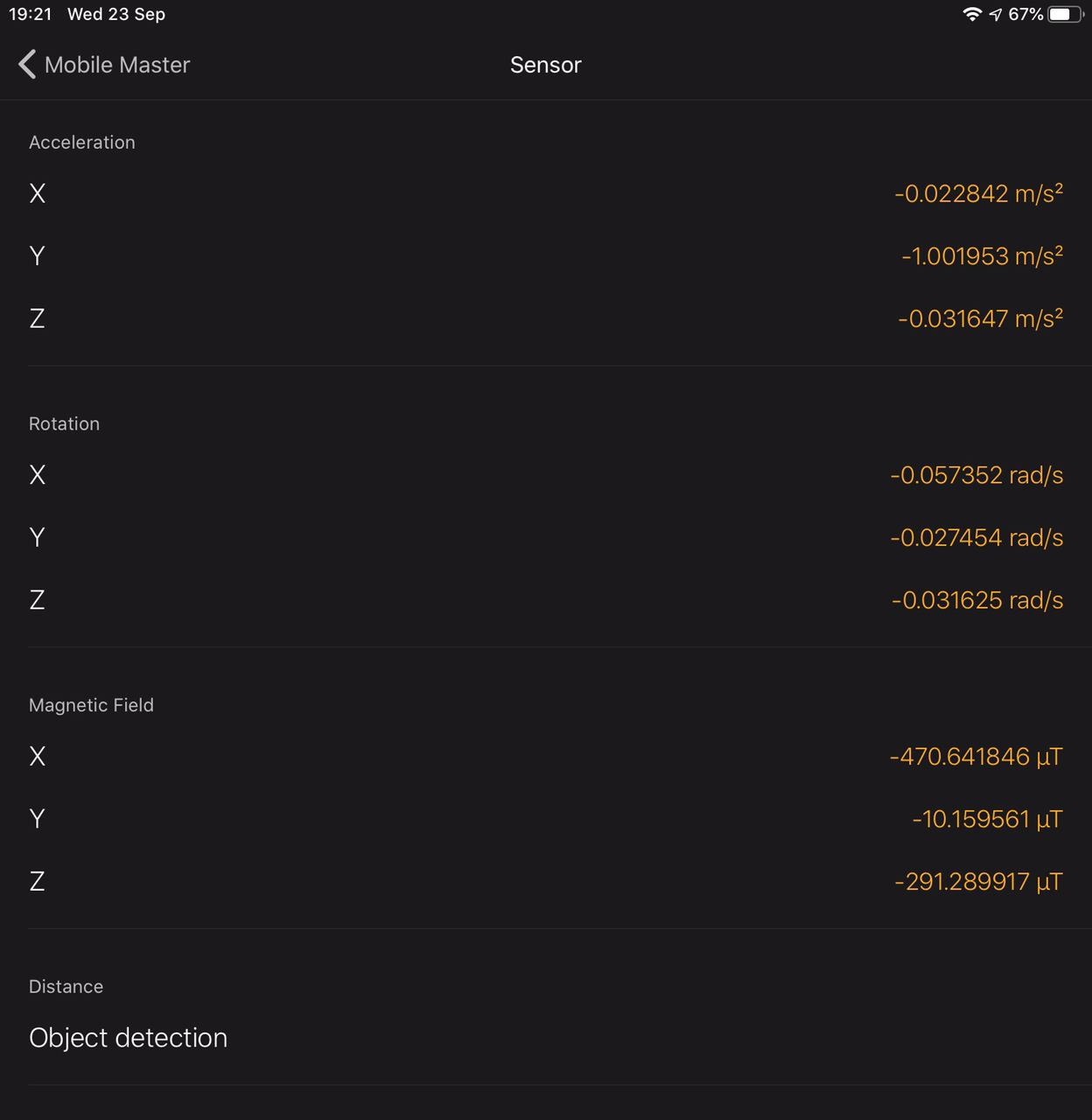1092x1120 pixels.
Task: Select the Acceleration Y row
Action: pos(546,255)
